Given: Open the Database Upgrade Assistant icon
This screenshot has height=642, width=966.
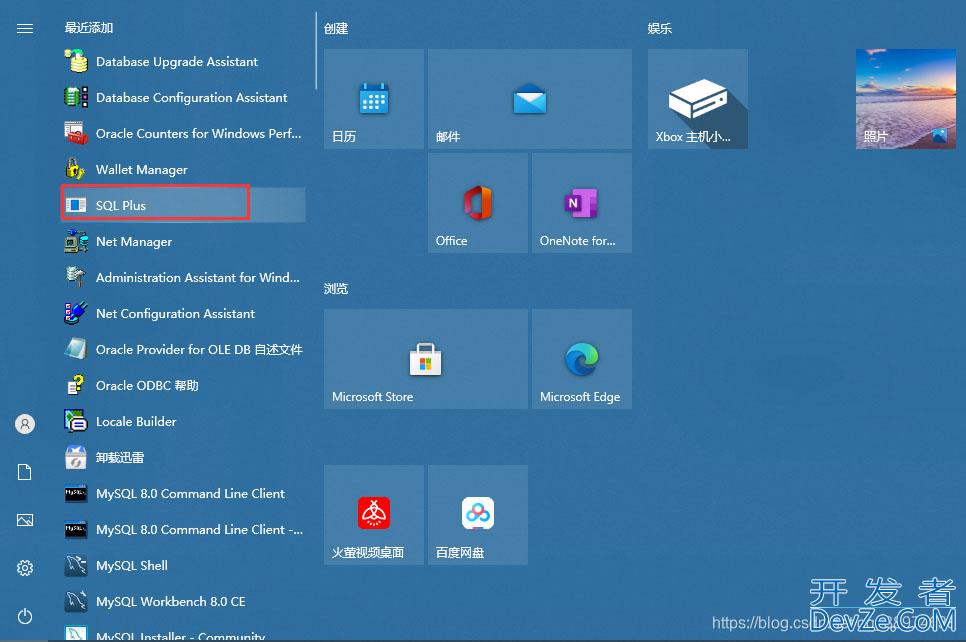Looking at the screenshot, I should point(76,61).
